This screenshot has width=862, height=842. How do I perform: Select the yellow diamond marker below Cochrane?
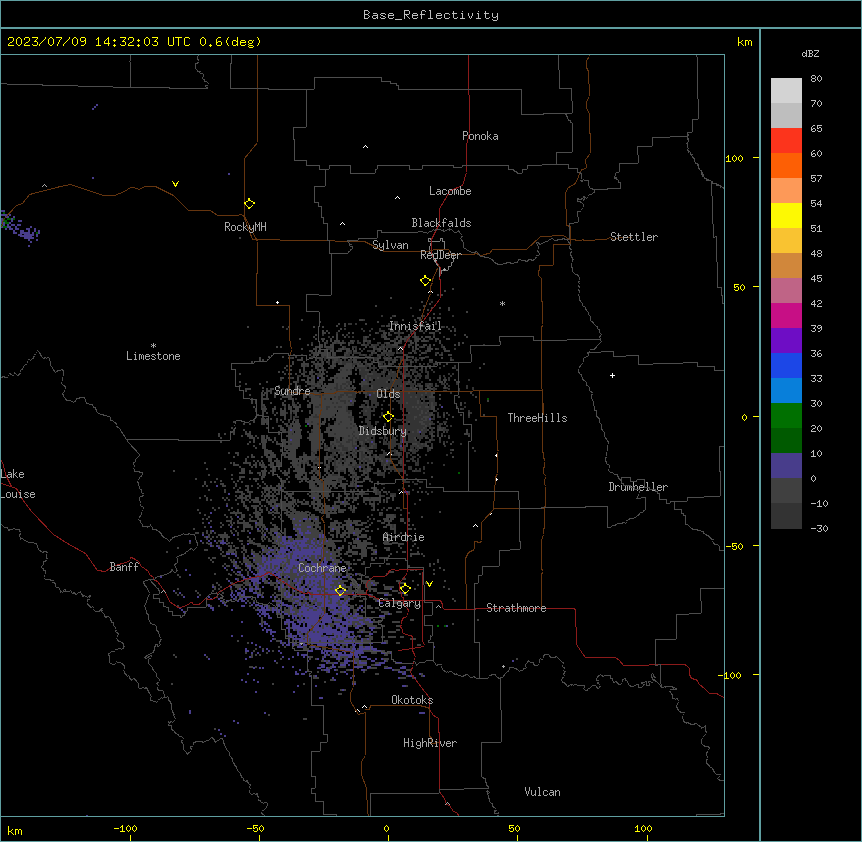[340, 590]
